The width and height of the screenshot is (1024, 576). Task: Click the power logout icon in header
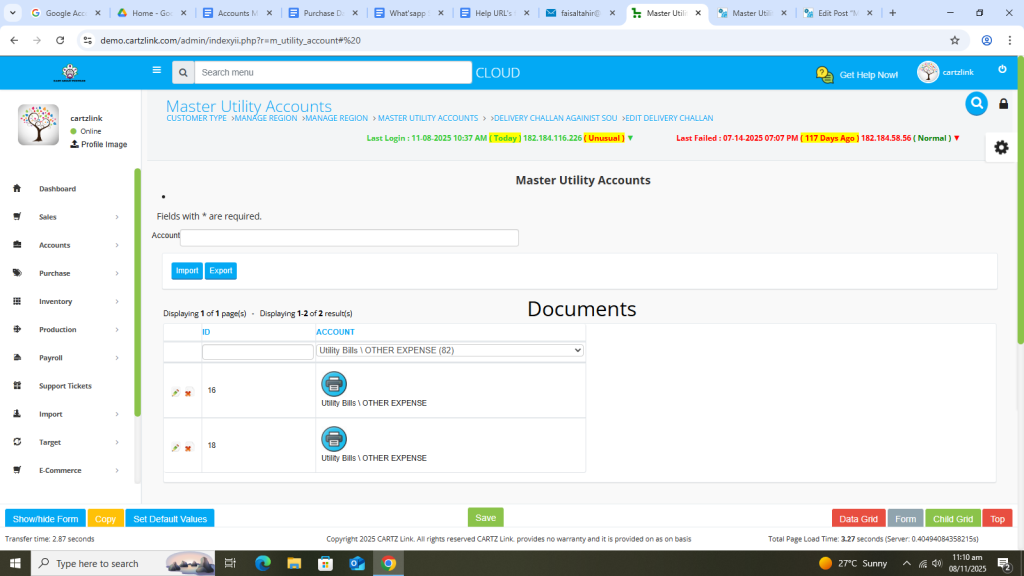point(1003,70)
